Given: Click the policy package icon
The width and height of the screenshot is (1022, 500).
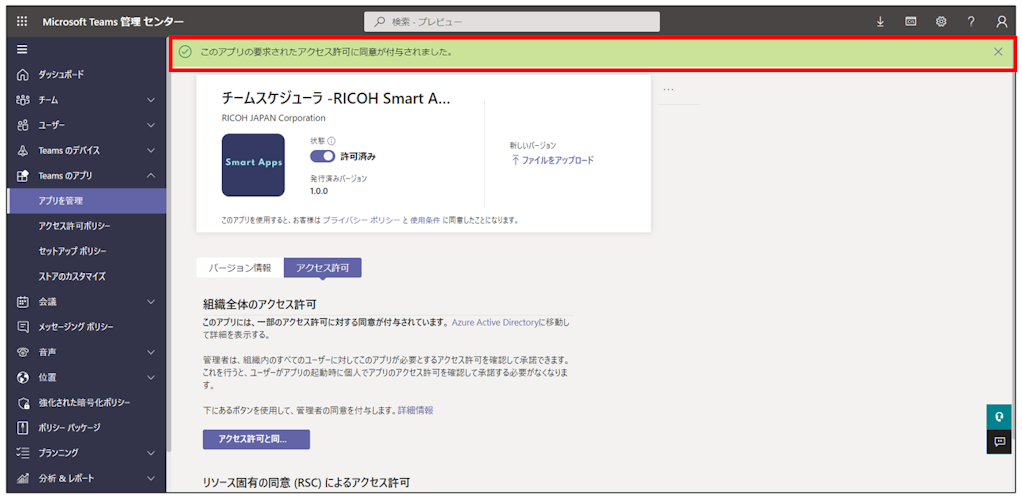Looking at the screenshot, I should point(23,428).
